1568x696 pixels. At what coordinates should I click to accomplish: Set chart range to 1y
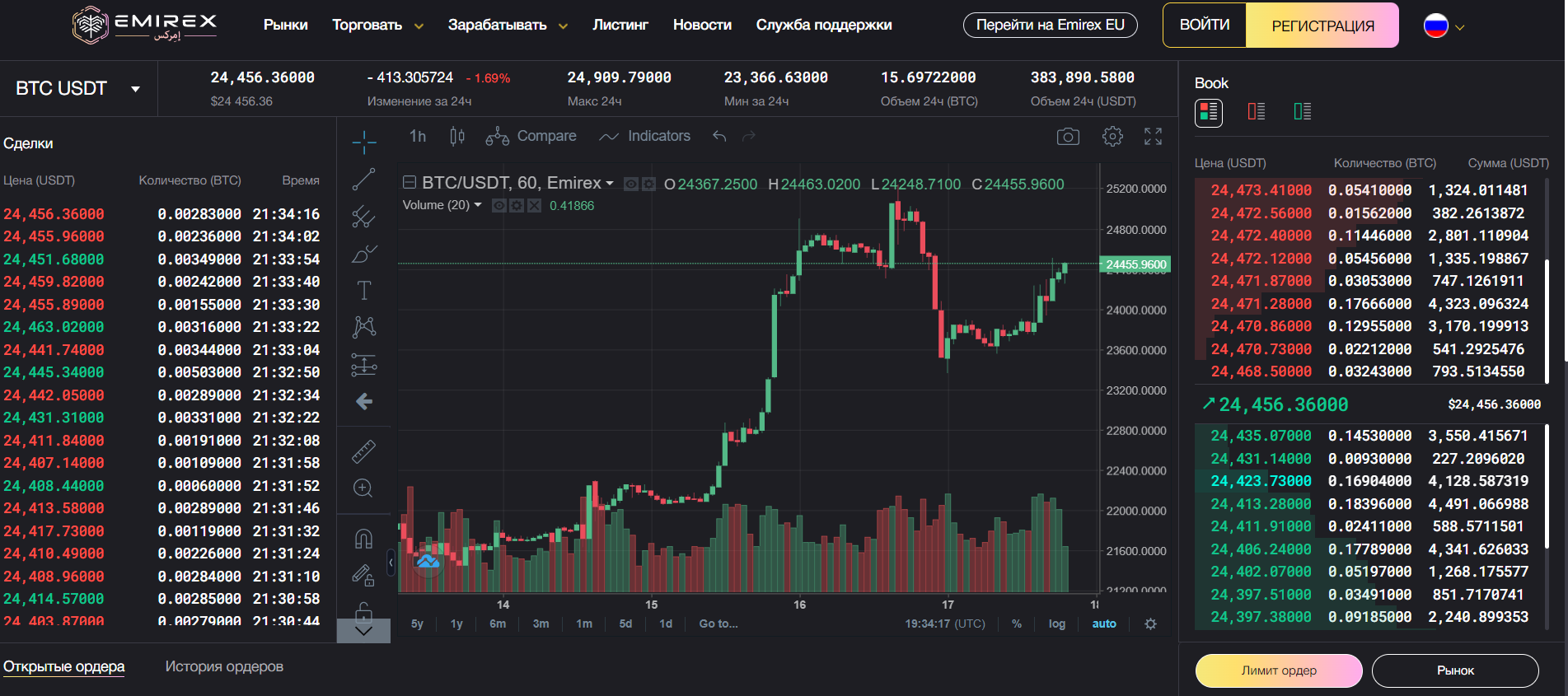coord(456,624)
